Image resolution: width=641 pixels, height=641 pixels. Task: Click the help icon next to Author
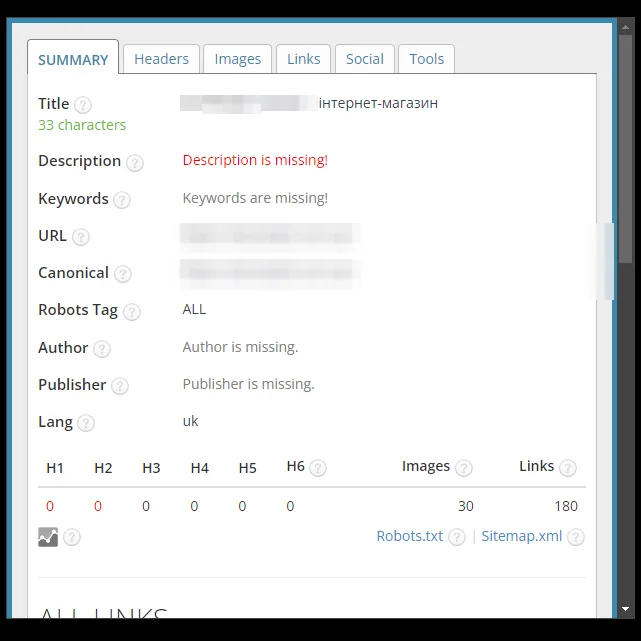[102, 349]
